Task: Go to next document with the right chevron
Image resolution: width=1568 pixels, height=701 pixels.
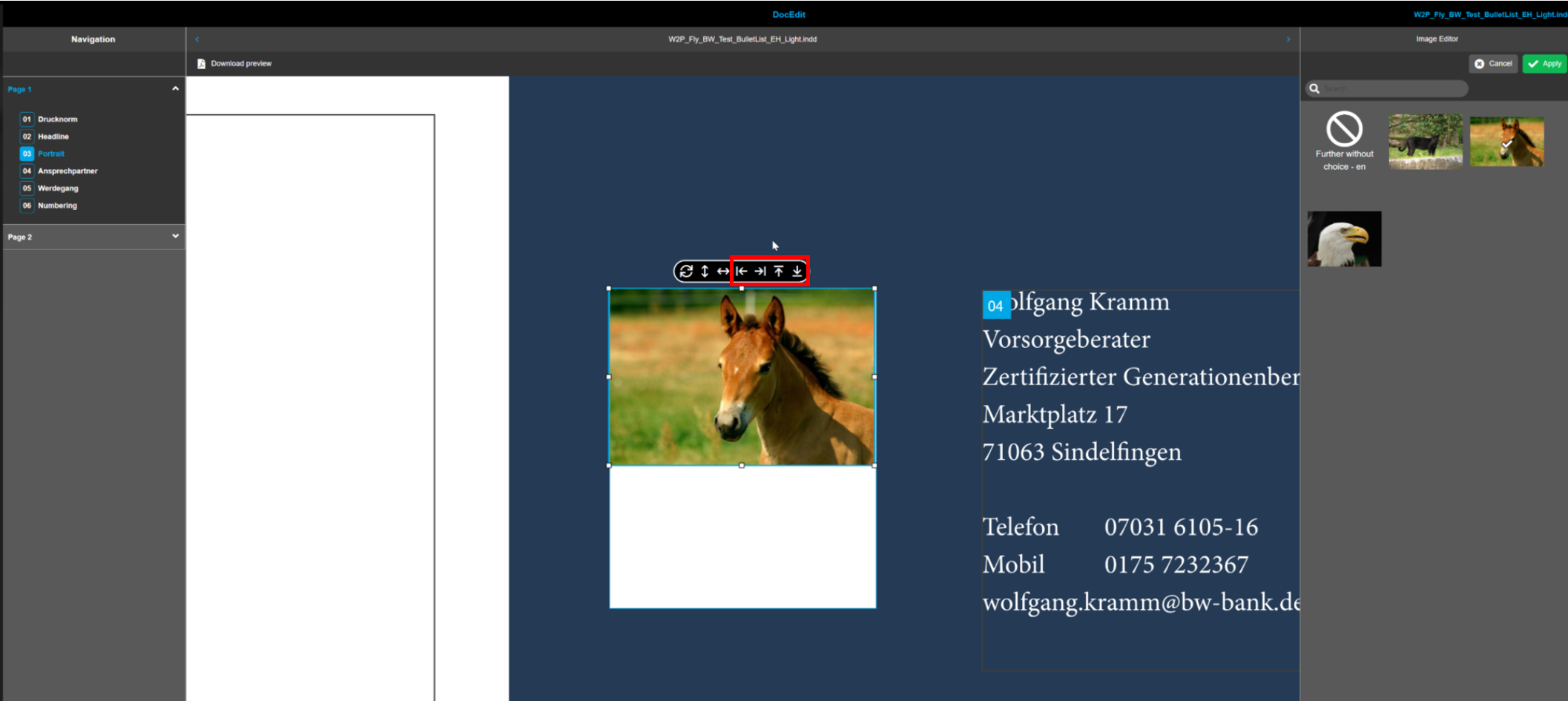Action: tap(1288, 39)
